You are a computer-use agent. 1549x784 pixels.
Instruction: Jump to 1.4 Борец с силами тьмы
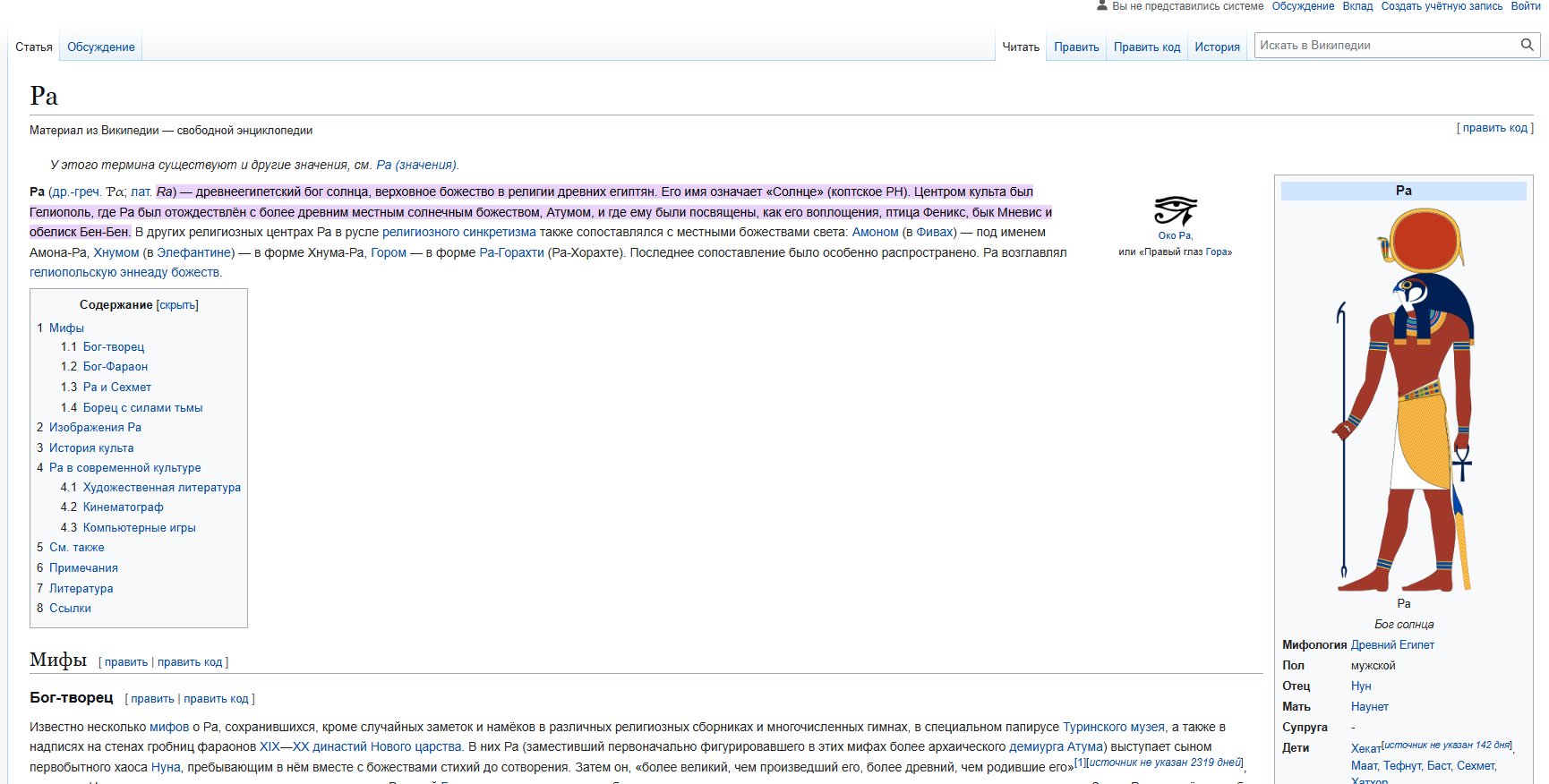pos(142,408)
